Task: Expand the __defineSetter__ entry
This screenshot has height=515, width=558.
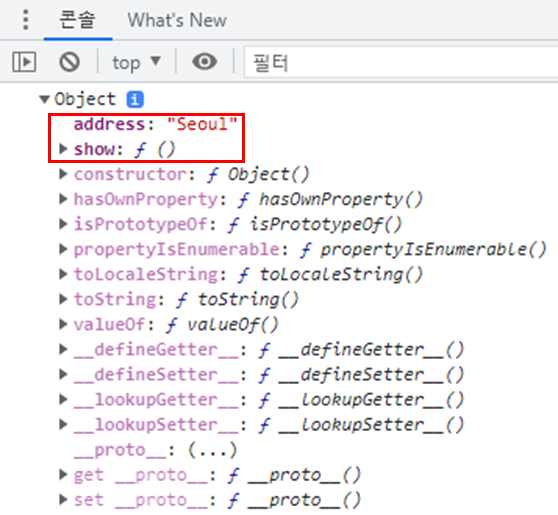Action: click(x=63, y=374)
